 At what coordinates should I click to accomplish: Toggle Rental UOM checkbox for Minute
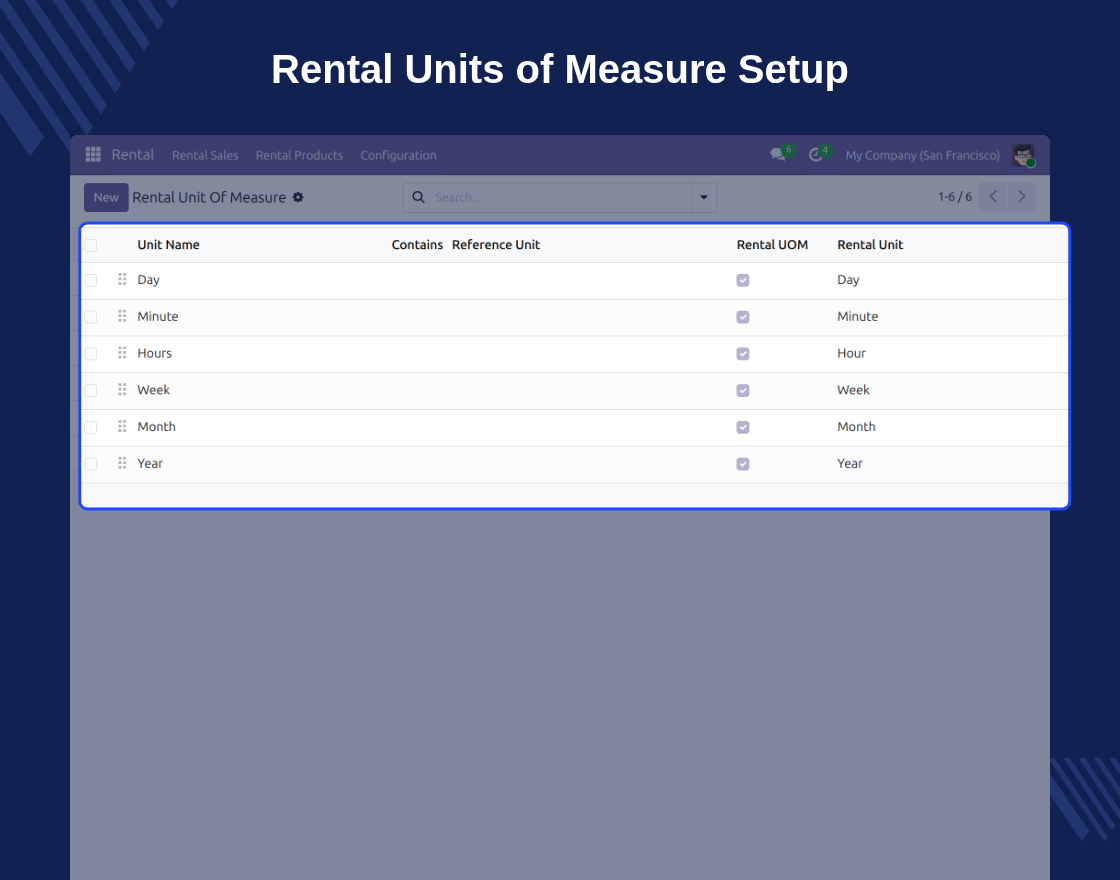pyautogui.click(x=743, y=316)
